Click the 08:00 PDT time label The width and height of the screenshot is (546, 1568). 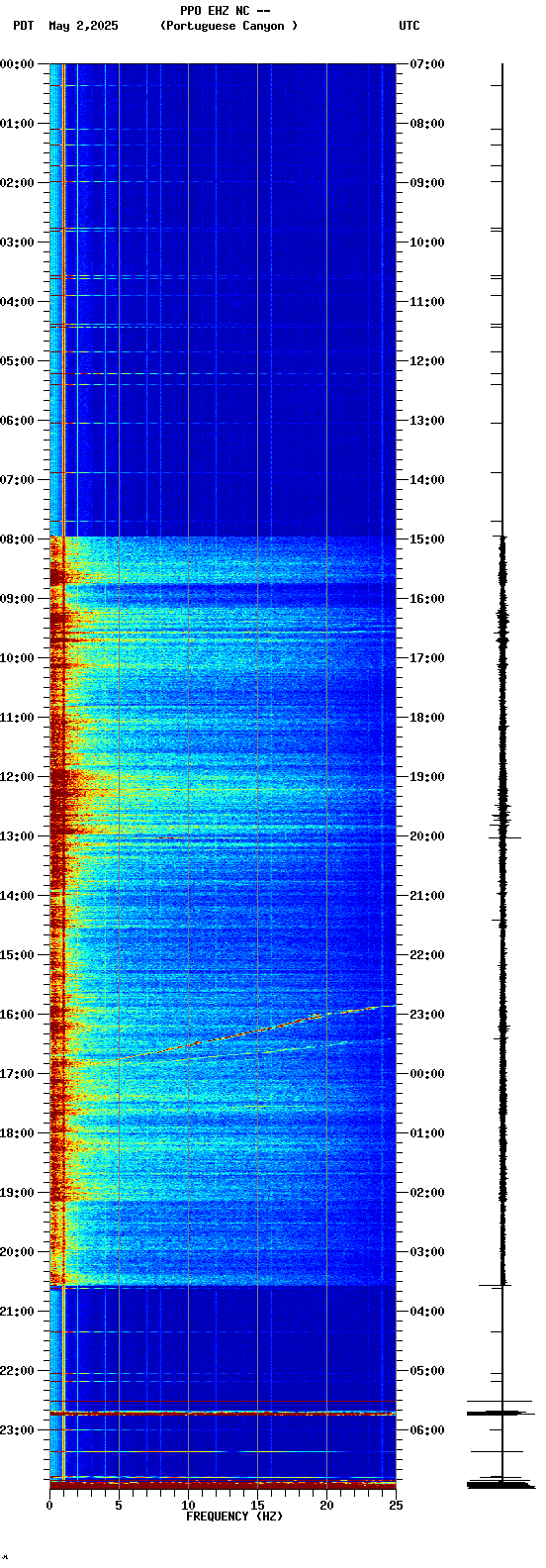[17, 539]
